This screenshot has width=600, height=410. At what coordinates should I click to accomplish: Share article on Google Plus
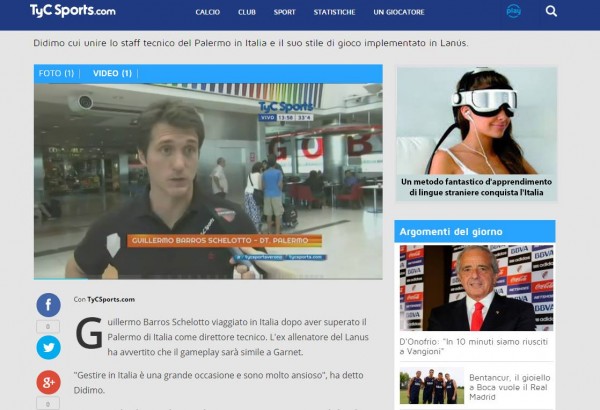coord(48,382)
